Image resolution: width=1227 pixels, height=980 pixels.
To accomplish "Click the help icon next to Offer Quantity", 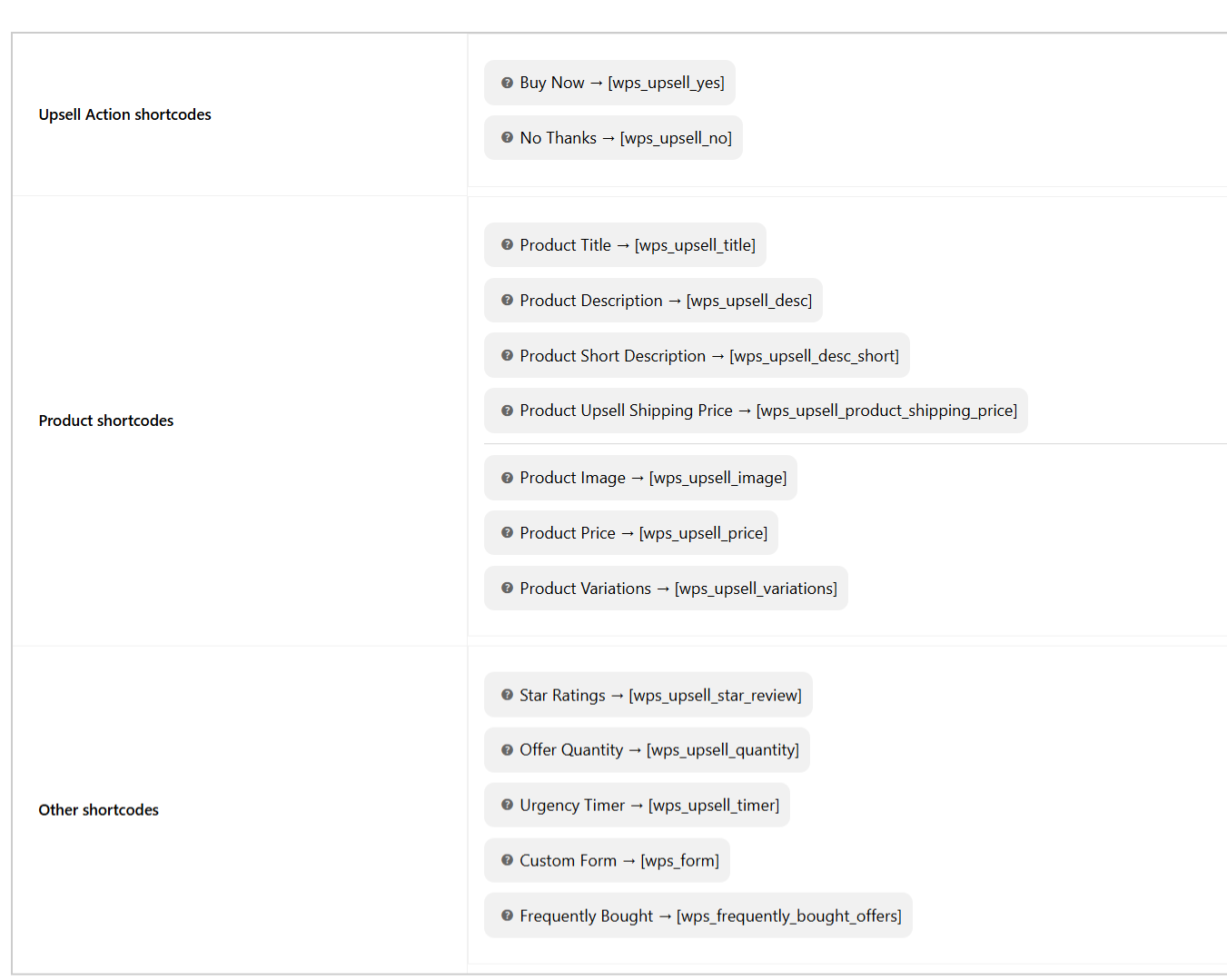I will coord(507,750).
